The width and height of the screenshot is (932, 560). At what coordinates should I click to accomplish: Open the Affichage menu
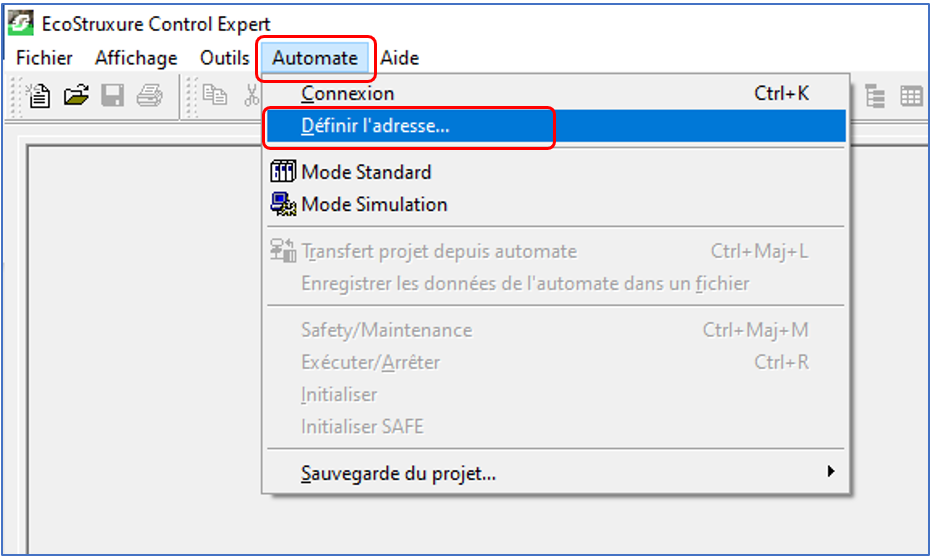click(x=136, y=58)
